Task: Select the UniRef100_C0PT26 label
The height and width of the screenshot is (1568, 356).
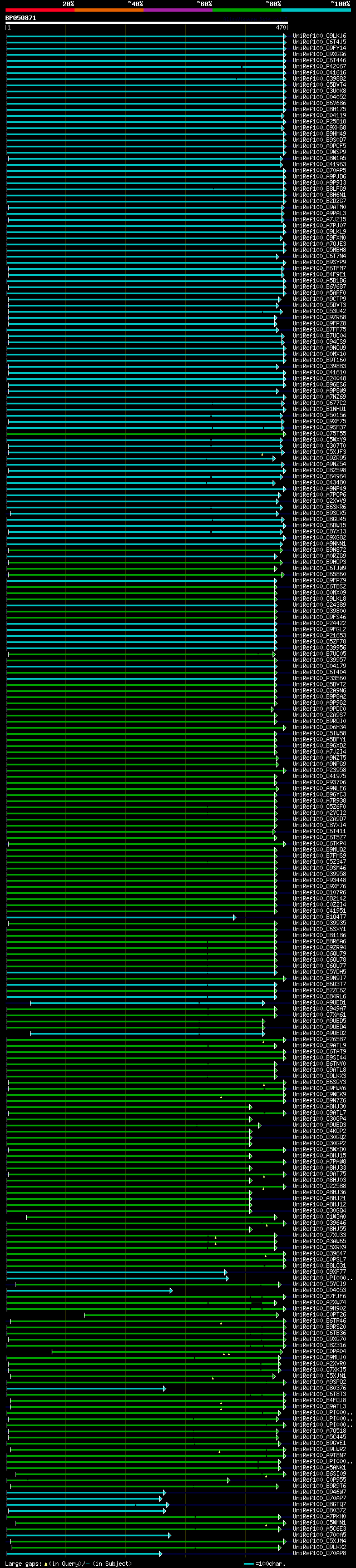Action: click(319, 1315)
